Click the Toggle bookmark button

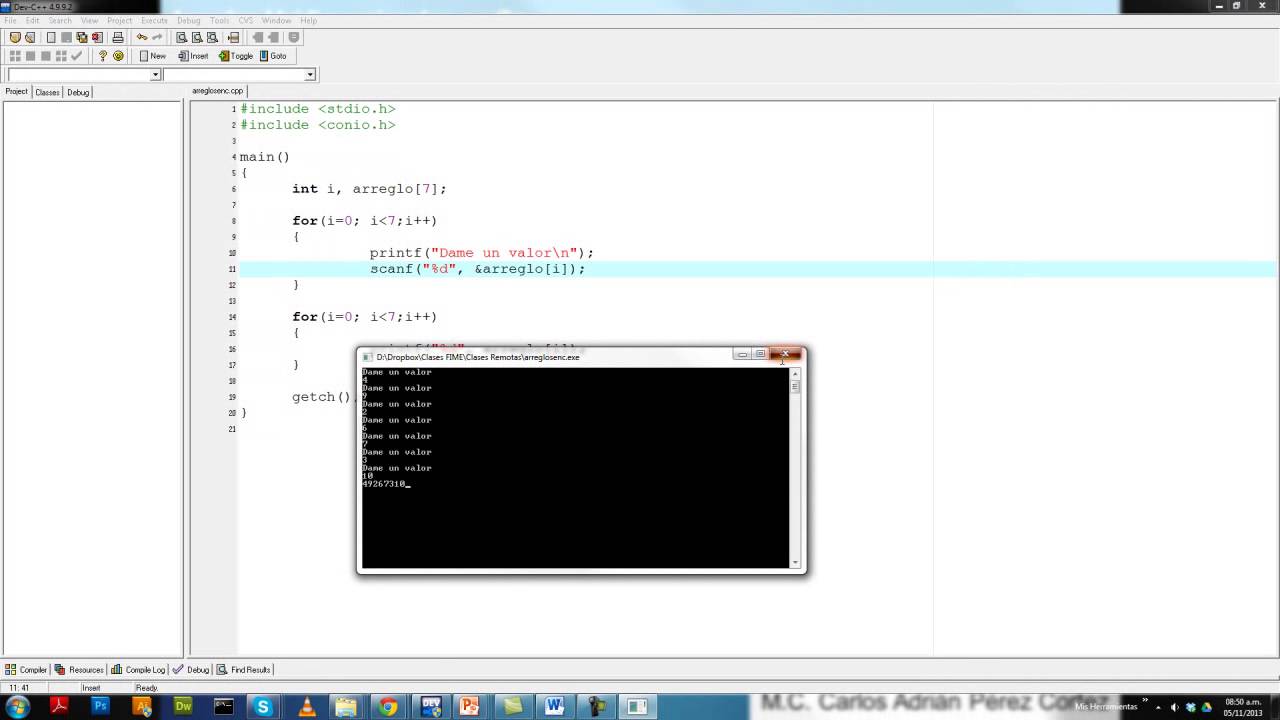click(x=236, y=56)
